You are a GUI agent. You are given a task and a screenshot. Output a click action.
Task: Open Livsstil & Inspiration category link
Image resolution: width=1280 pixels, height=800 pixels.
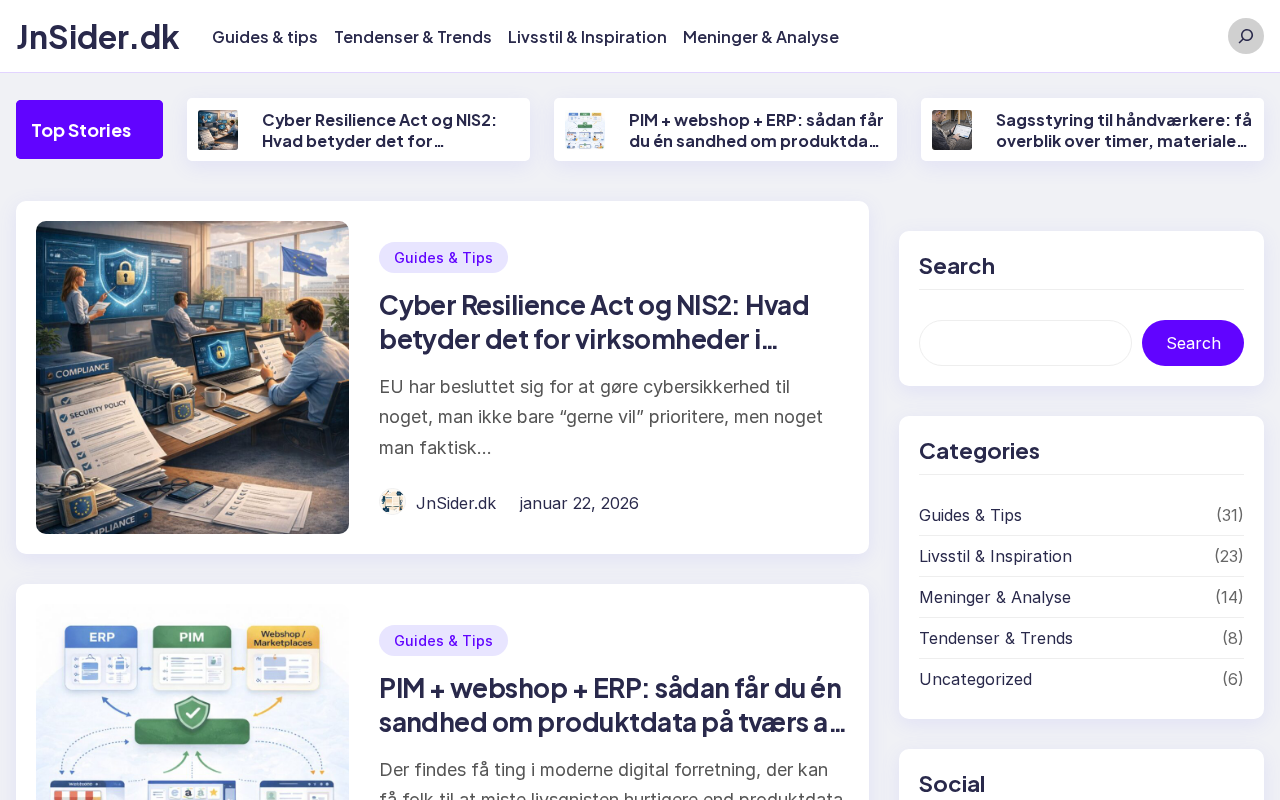click(x=995, y=556)
